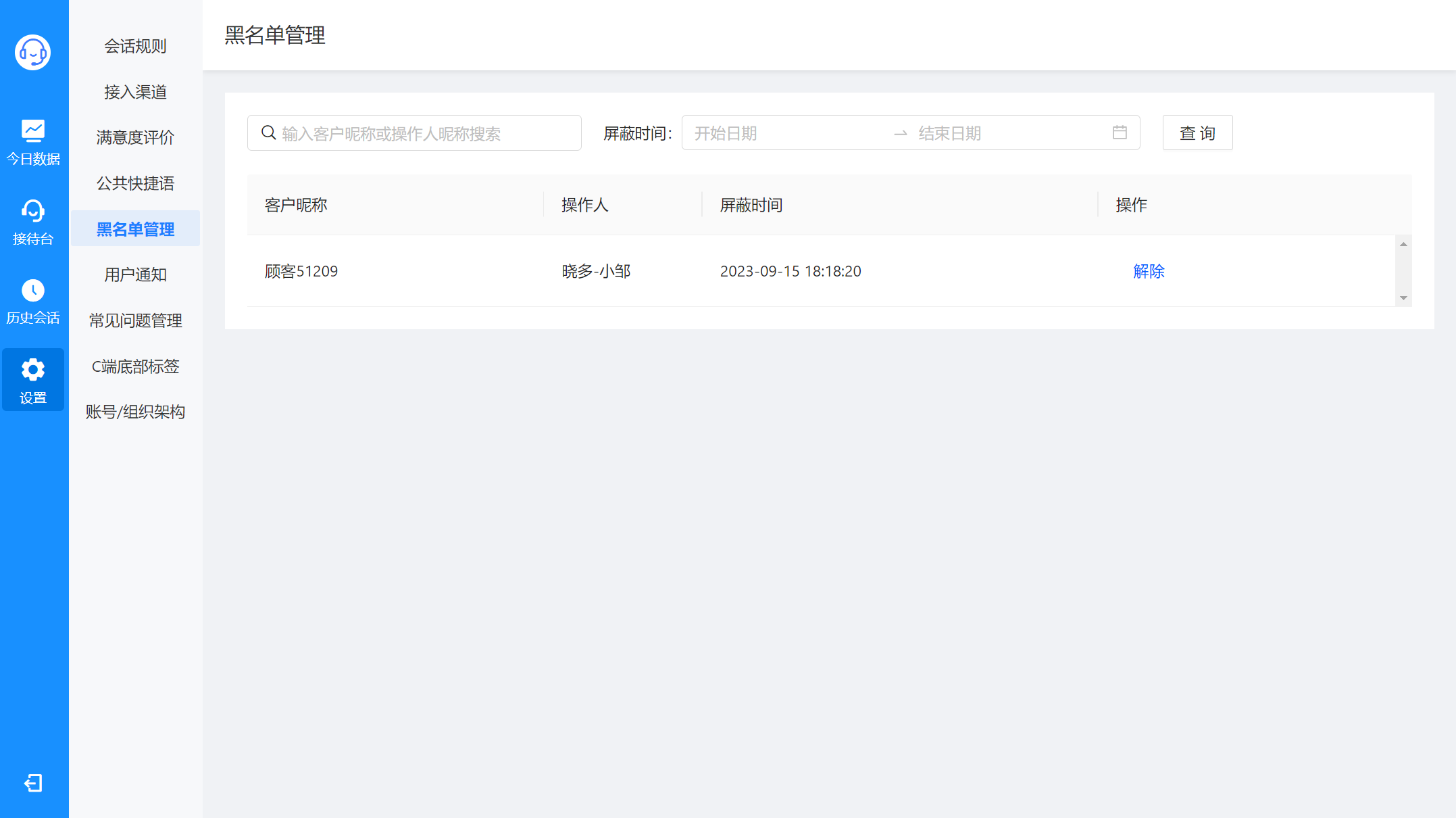Click the 操作 column header
Viewport: 1456px width, 818px height.
[1255, 205]
